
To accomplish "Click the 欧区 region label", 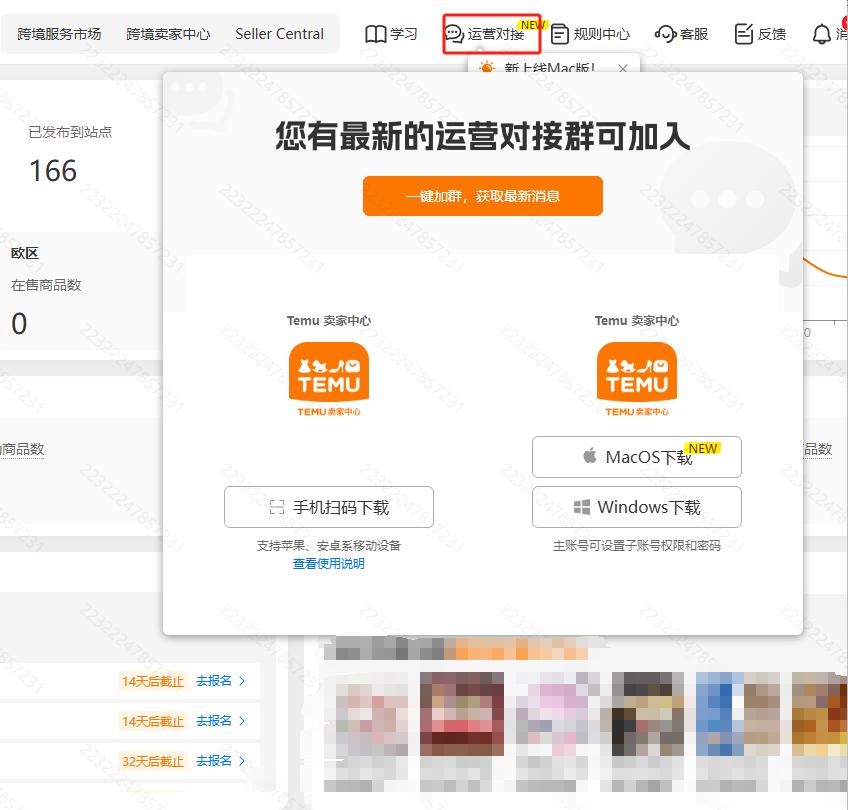I will 25,253.
